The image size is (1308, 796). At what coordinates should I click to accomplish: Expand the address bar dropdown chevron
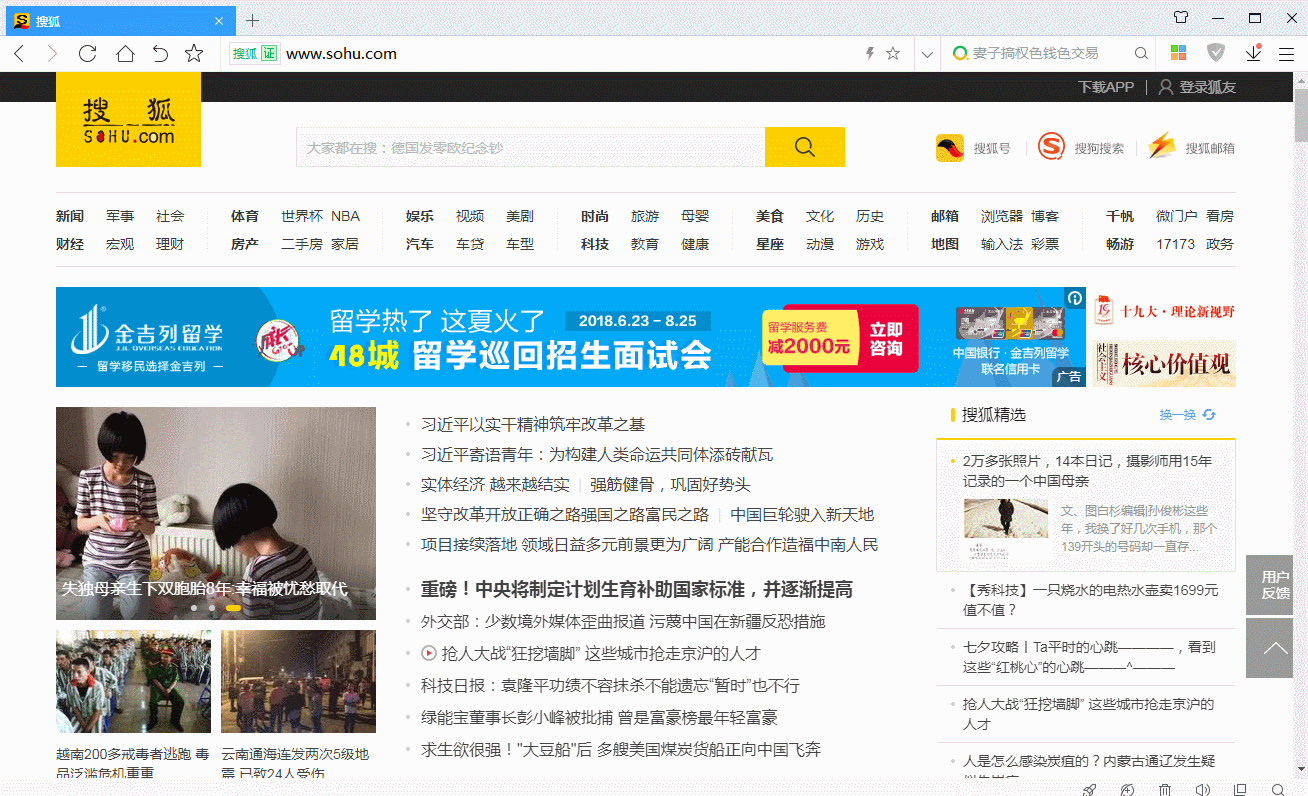pos(927,54)
